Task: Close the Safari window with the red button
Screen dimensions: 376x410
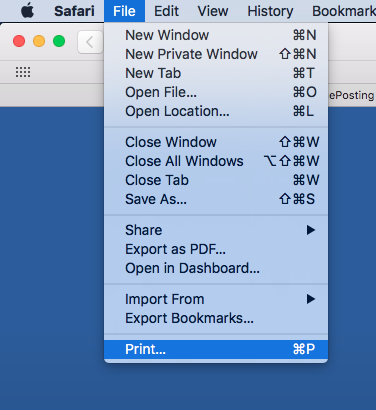Action: point(19,41)
